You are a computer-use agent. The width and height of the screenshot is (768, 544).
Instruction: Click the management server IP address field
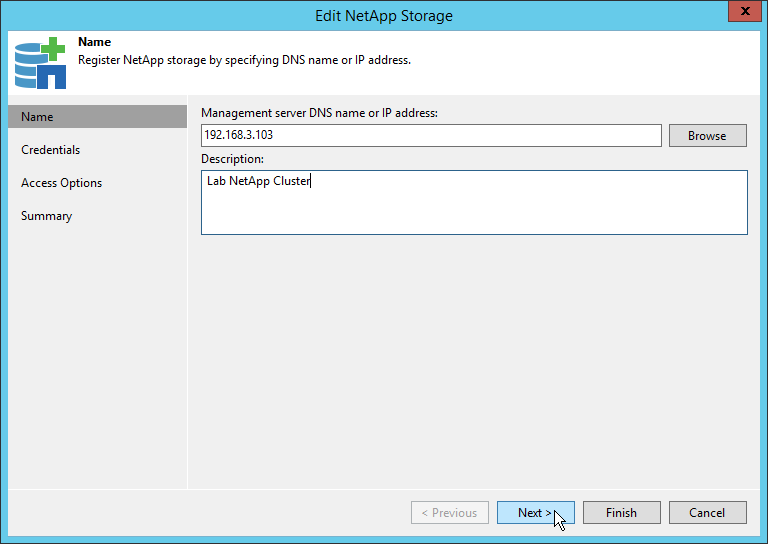[430, 136]
